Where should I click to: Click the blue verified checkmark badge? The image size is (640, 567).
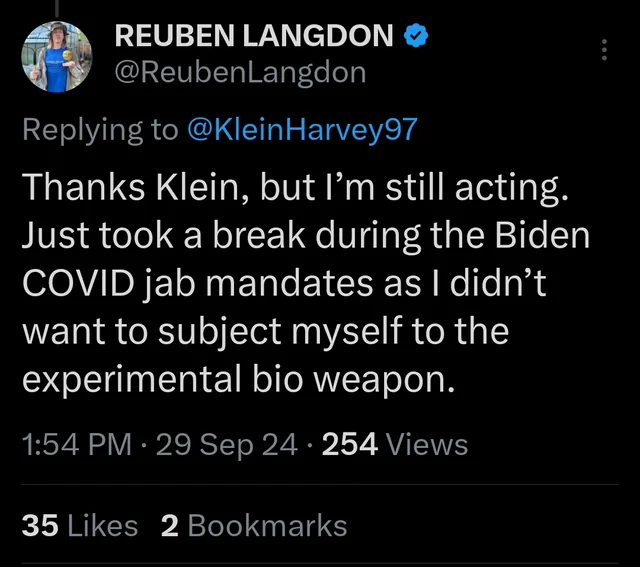coord(416,37)
